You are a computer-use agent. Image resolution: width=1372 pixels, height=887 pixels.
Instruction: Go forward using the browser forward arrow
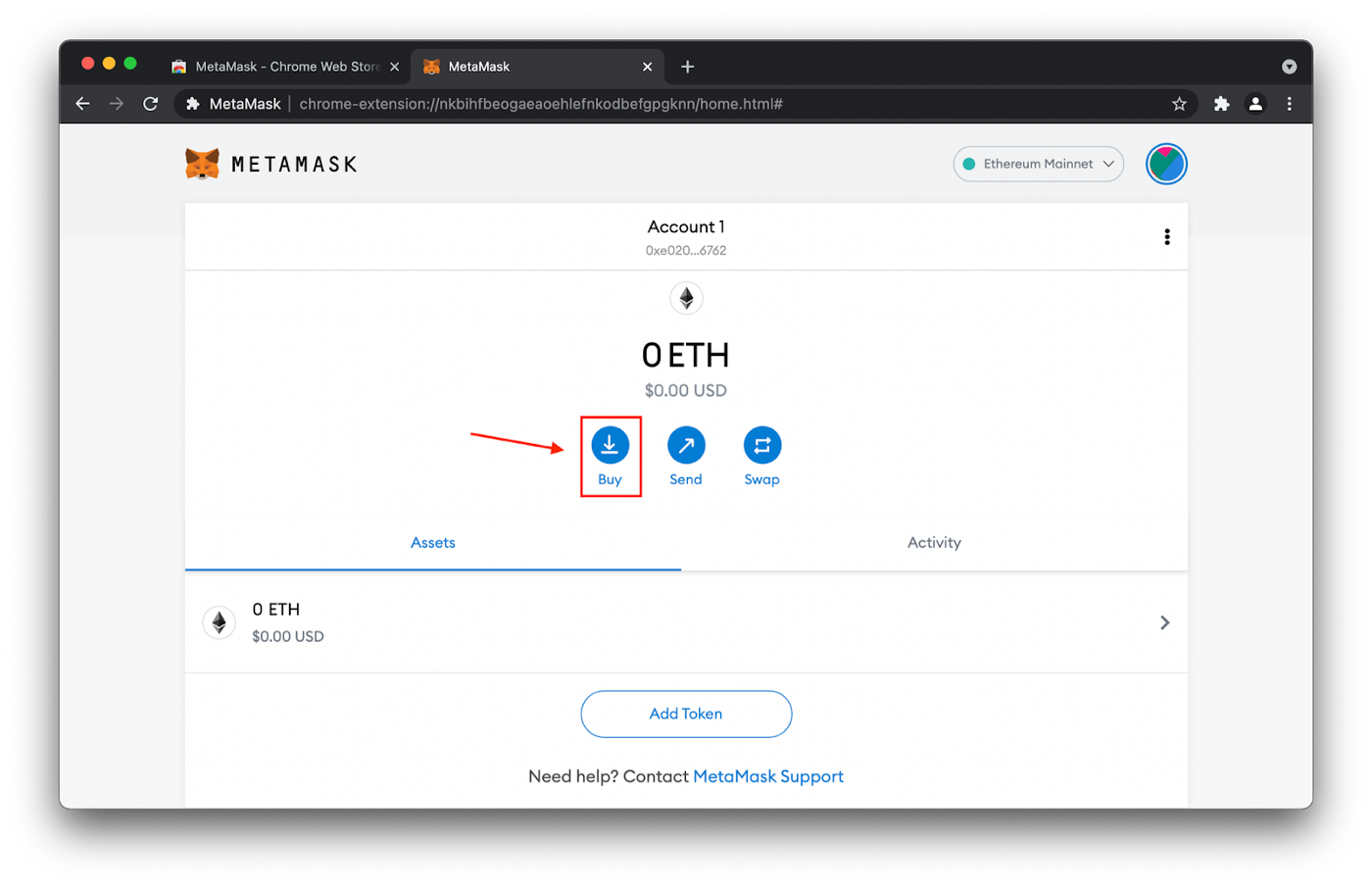pyautogui.click(x=117, y=104)
